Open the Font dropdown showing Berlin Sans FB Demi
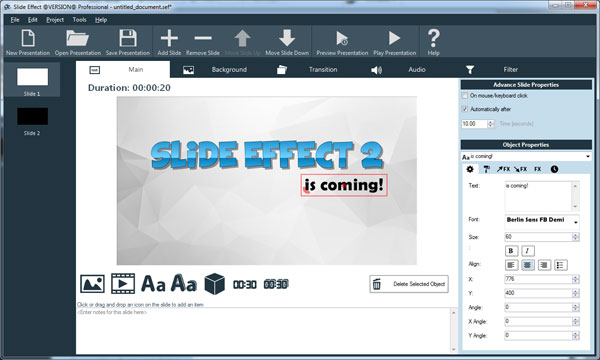 [x=542, y=220]
